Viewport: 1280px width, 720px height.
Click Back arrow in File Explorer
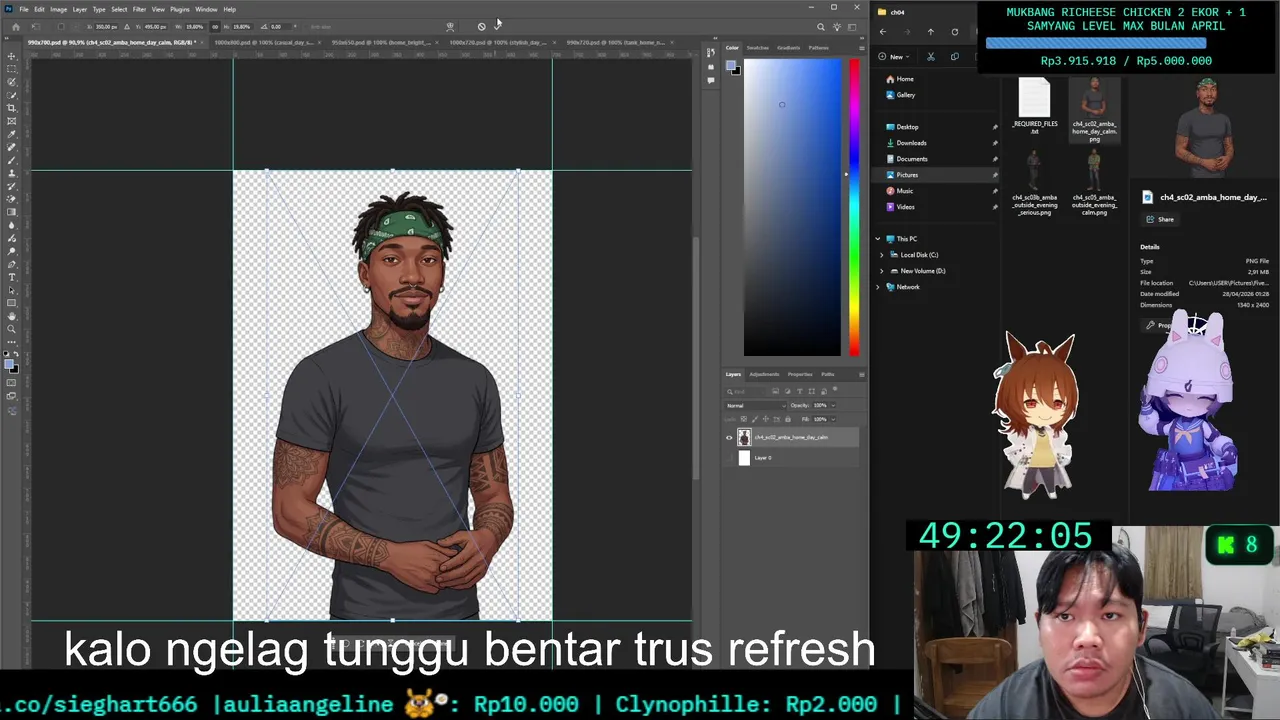883,32
